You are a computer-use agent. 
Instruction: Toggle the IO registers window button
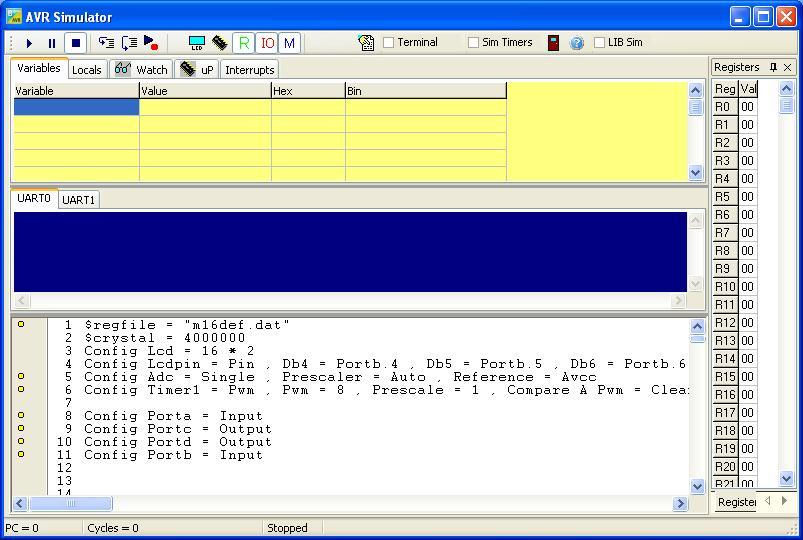click(x=267, y=43)
